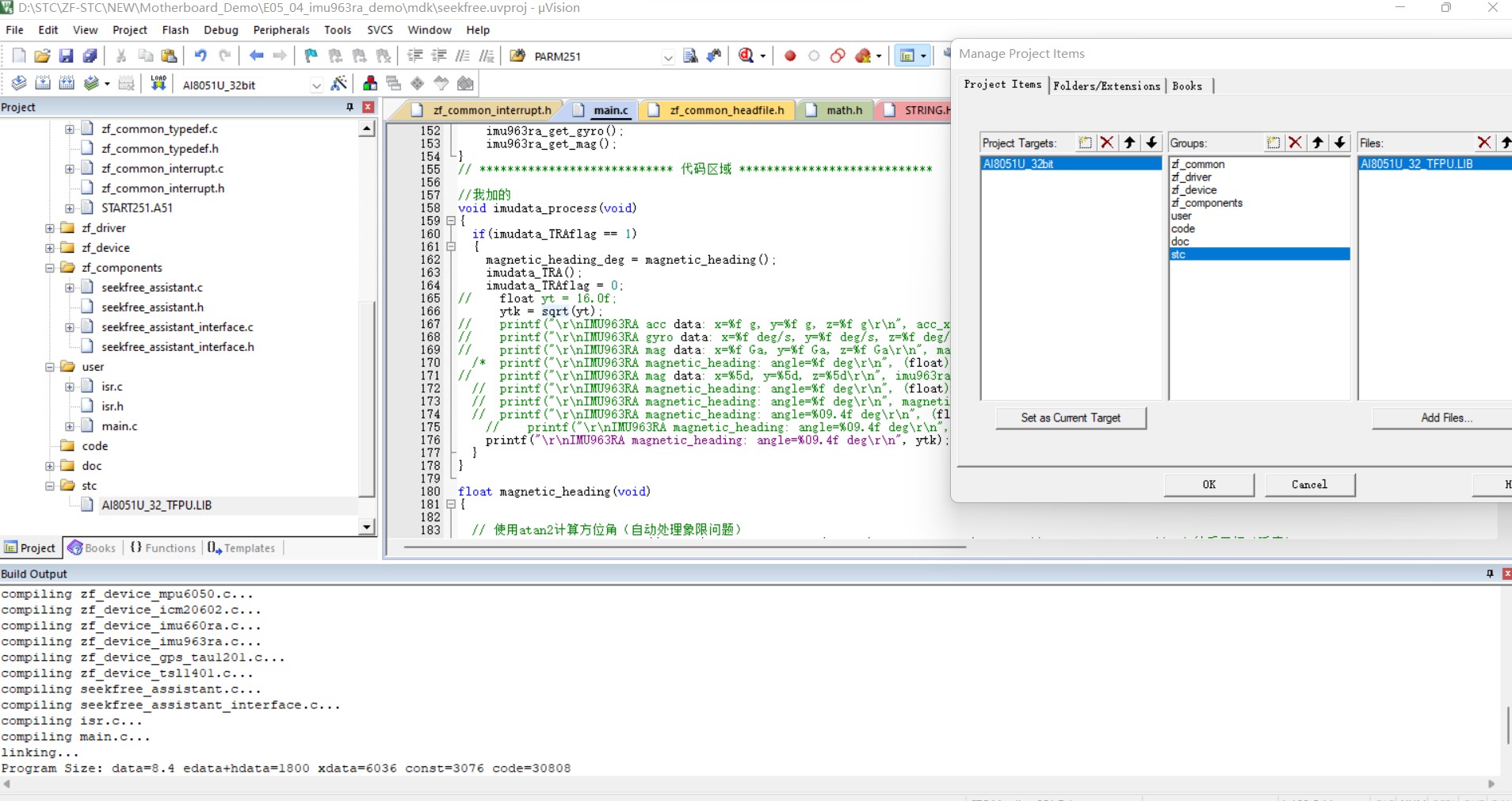Rebuild all target files icon
The image size is (1512, 801).
67,83
